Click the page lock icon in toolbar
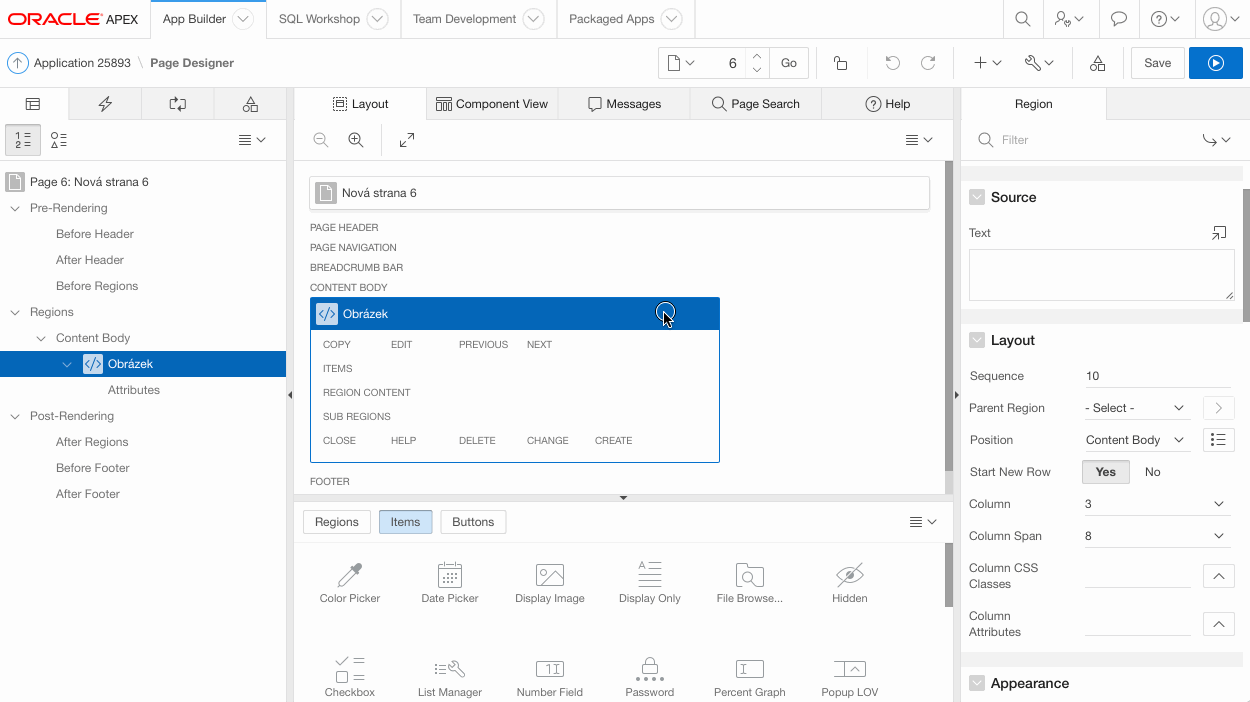Viewport: 1250px width, 702px height. (840, 63)
